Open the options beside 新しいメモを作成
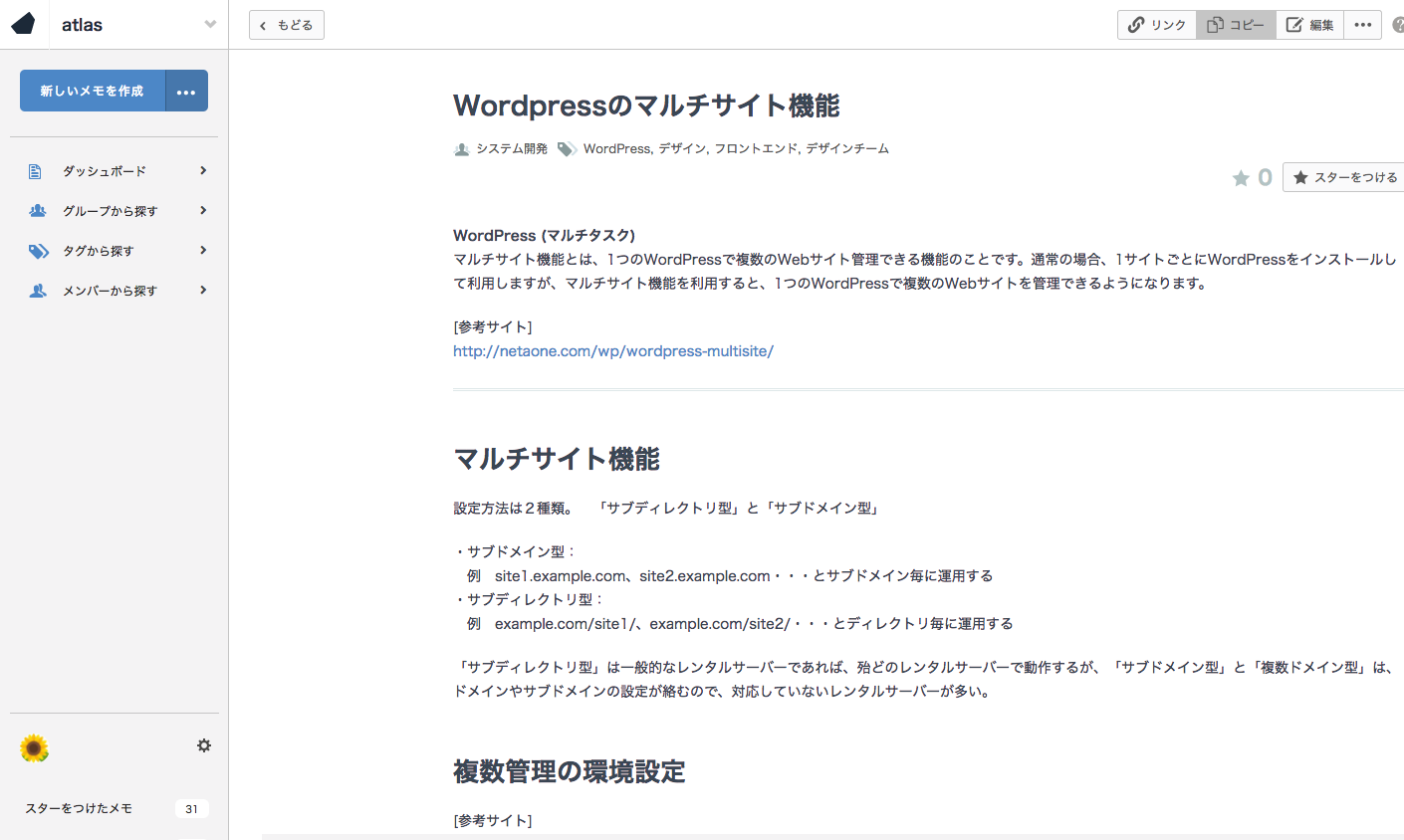 pyautogui.click(x=186, y=91)
